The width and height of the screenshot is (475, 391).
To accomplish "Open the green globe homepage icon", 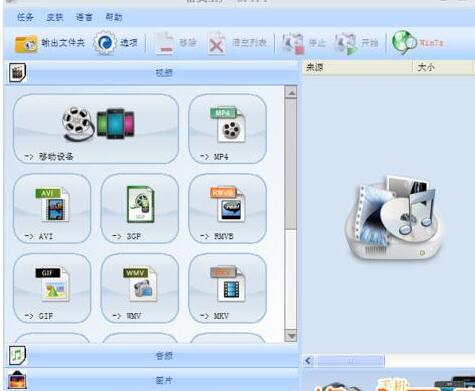I will pos(404,42).
